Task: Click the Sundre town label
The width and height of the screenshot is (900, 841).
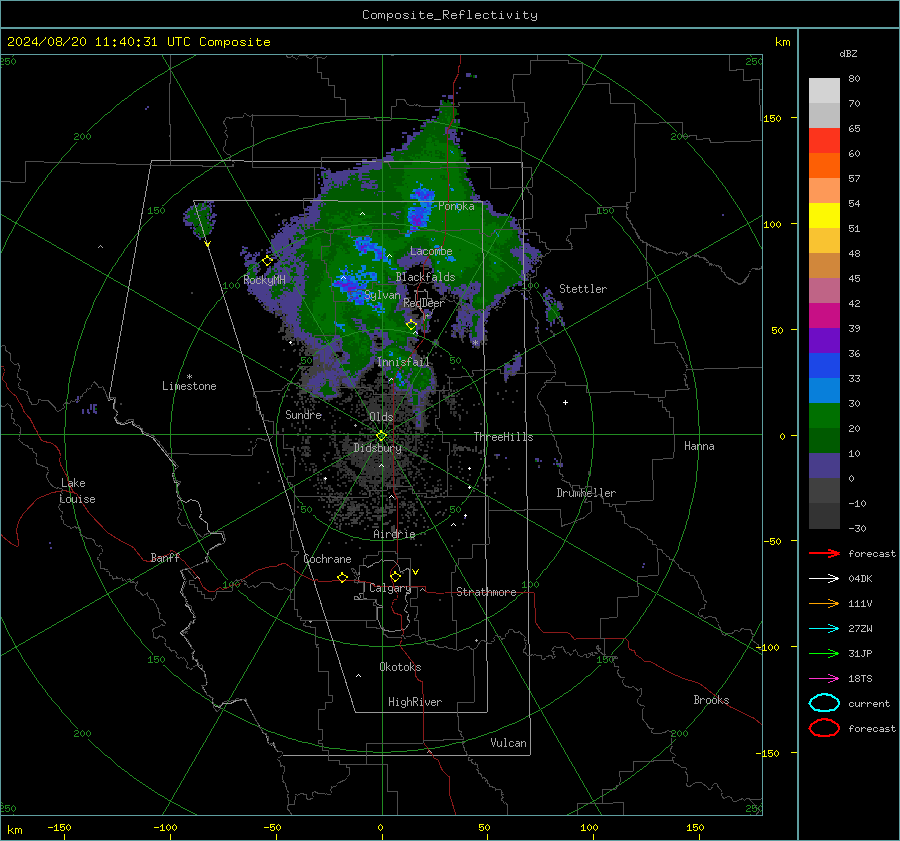Action: click(x=303, y=414)
